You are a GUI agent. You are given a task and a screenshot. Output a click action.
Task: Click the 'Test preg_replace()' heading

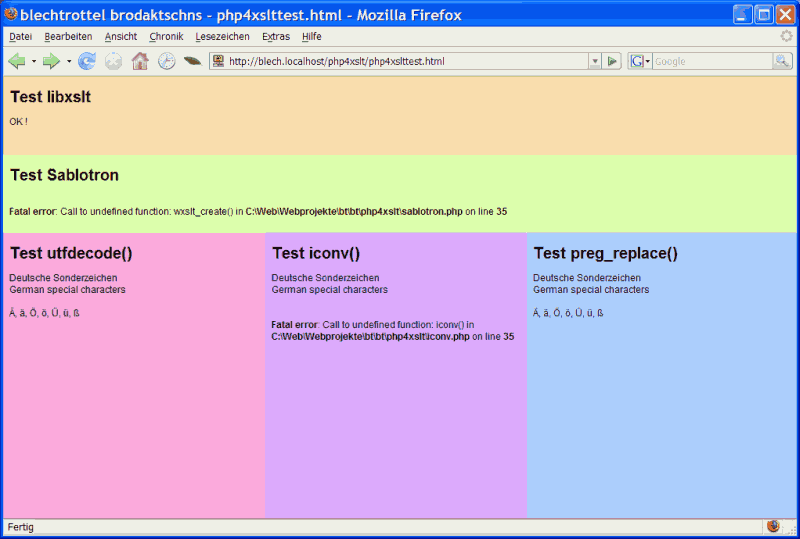click(x=606, y=253)
